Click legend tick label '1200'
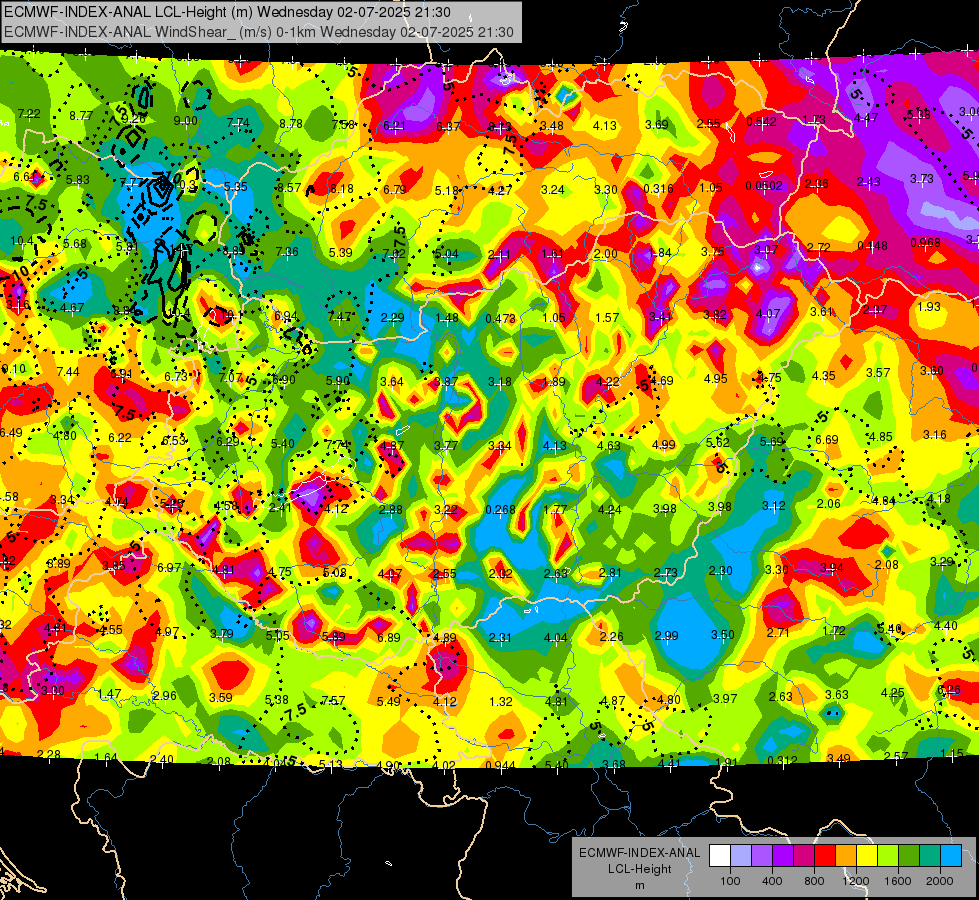 (x=855, y=881)
